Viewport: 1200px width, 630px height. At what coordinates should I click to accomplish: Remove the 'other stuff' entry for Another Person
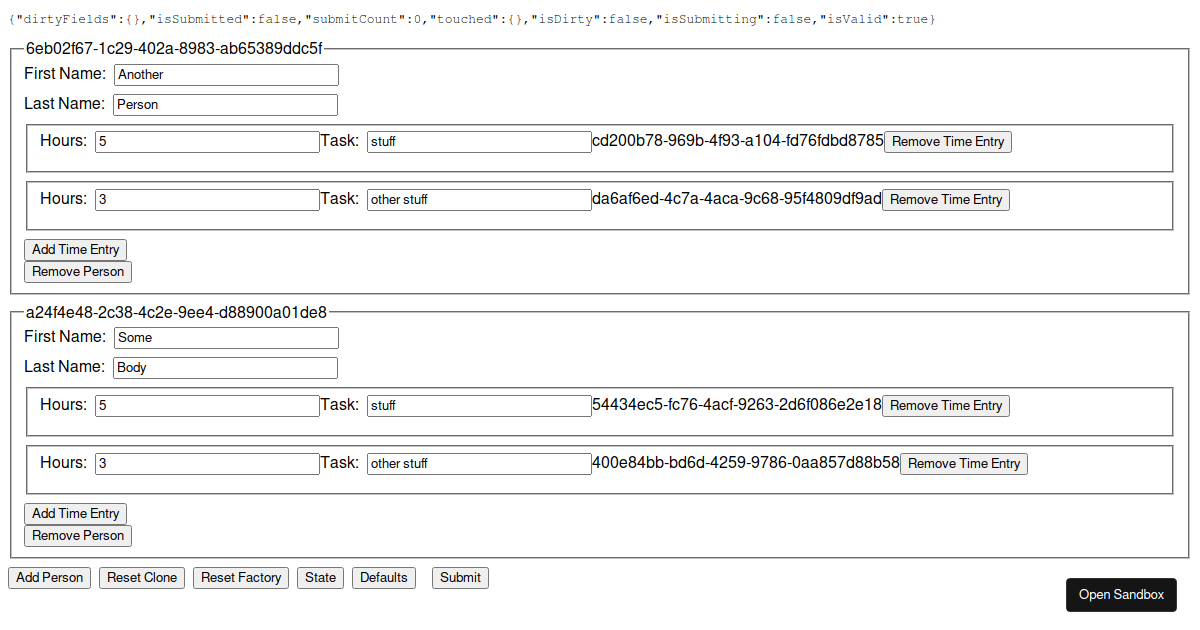945,199
